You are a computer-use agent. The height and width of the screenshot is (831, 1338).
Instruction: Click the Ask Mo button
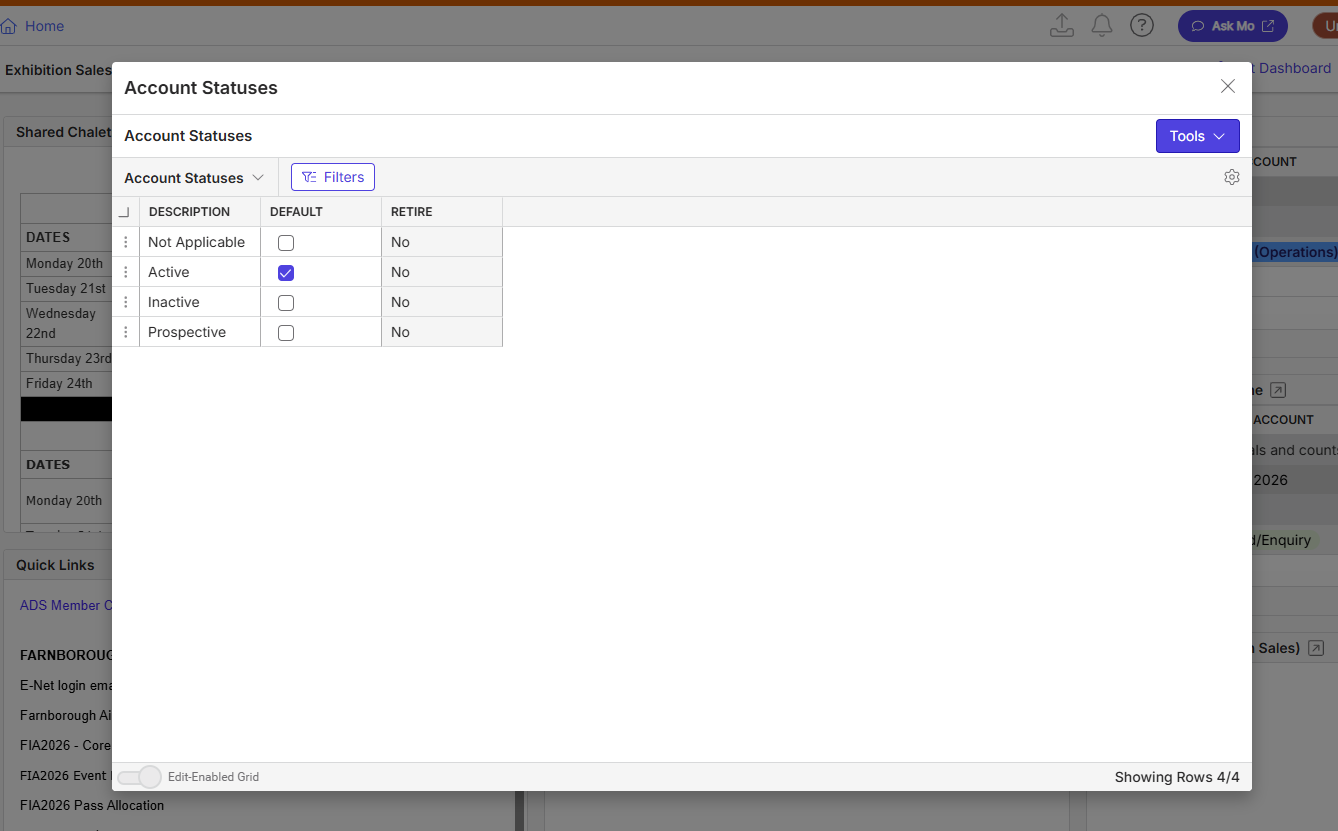[1233, 26]
